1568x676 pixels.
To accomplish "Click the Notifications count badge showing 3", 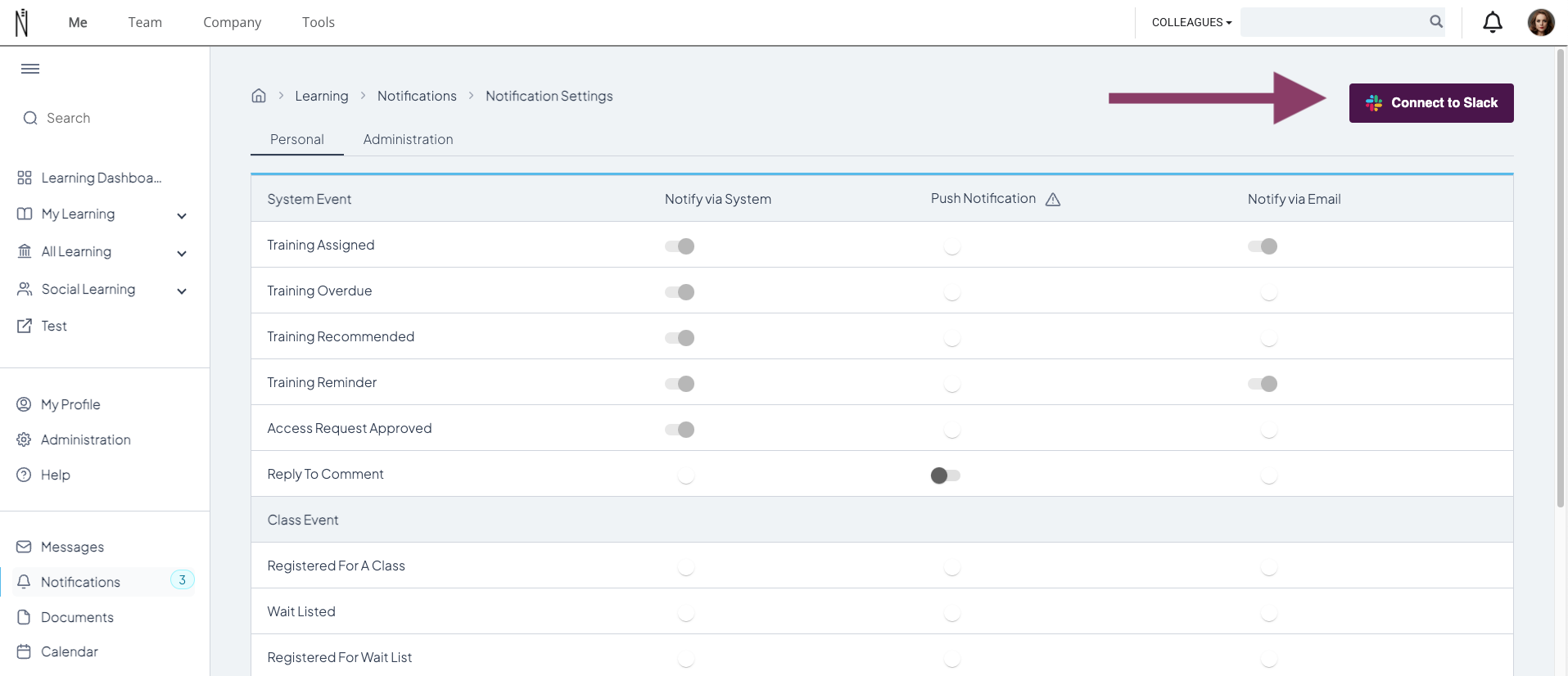I will click(182, 580).
